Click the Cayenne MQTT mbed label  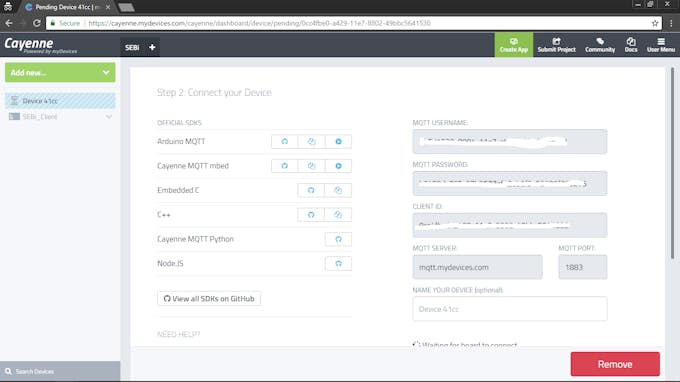coord(193,166)
